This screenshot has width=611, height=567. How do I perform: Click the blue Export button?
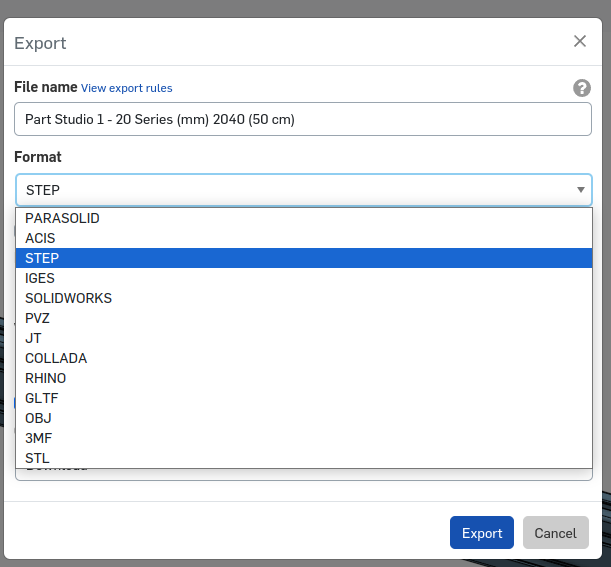pyautogui.click(x=482, y=533)
